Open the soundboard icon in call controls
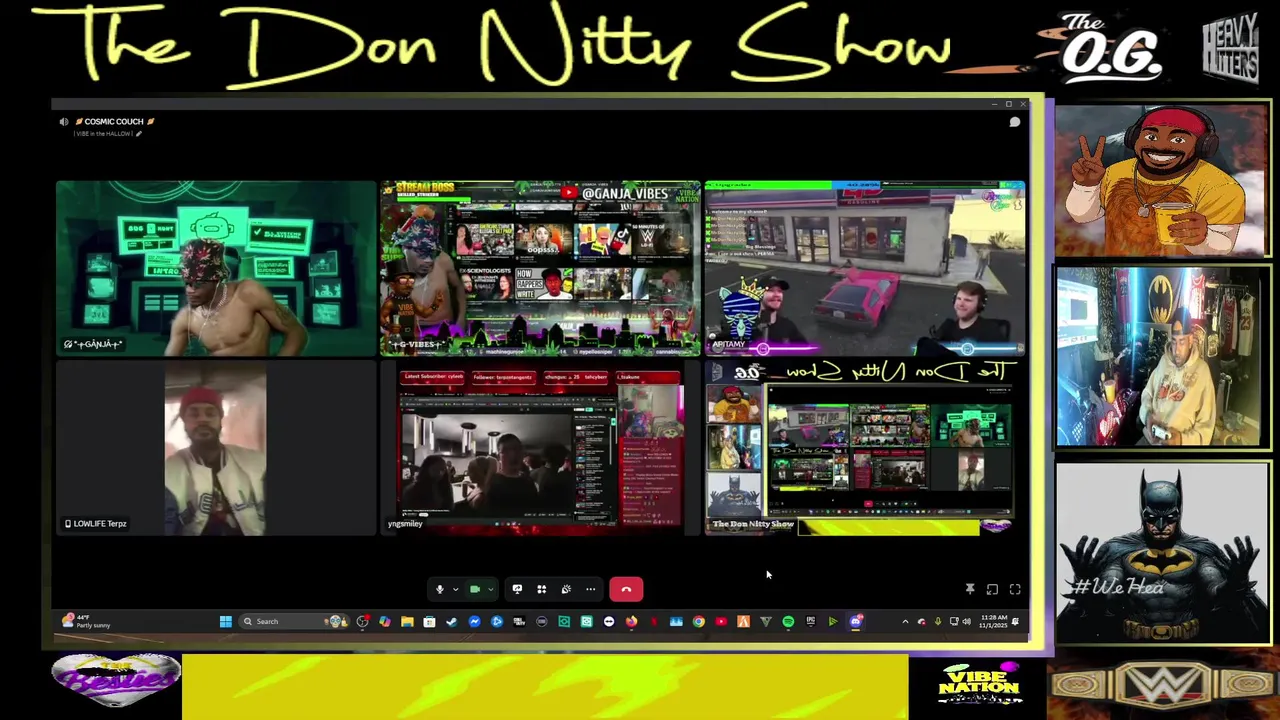 tap(566, 589)
